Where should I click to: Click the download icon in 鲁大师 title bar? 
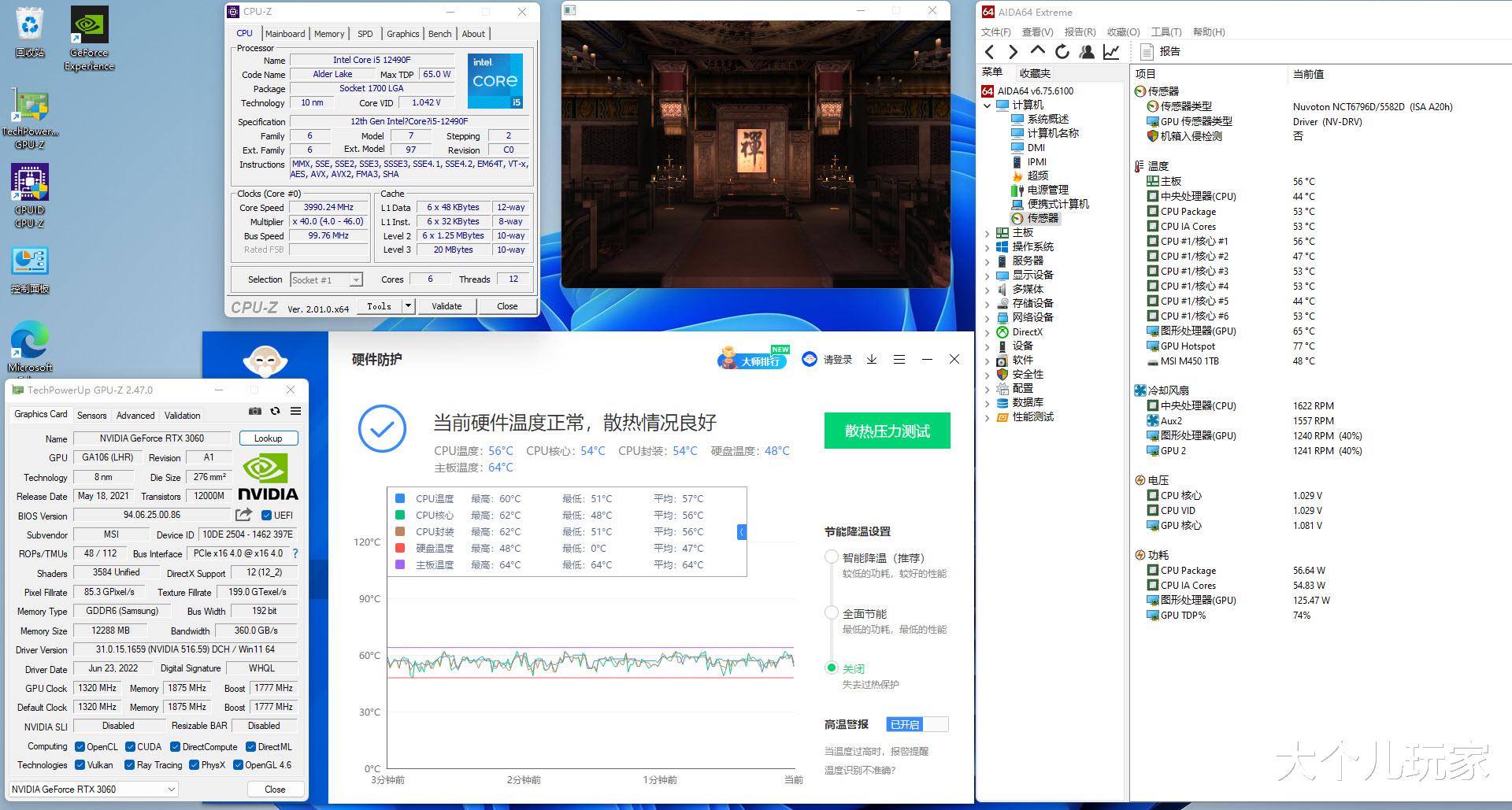pos(871,359)
